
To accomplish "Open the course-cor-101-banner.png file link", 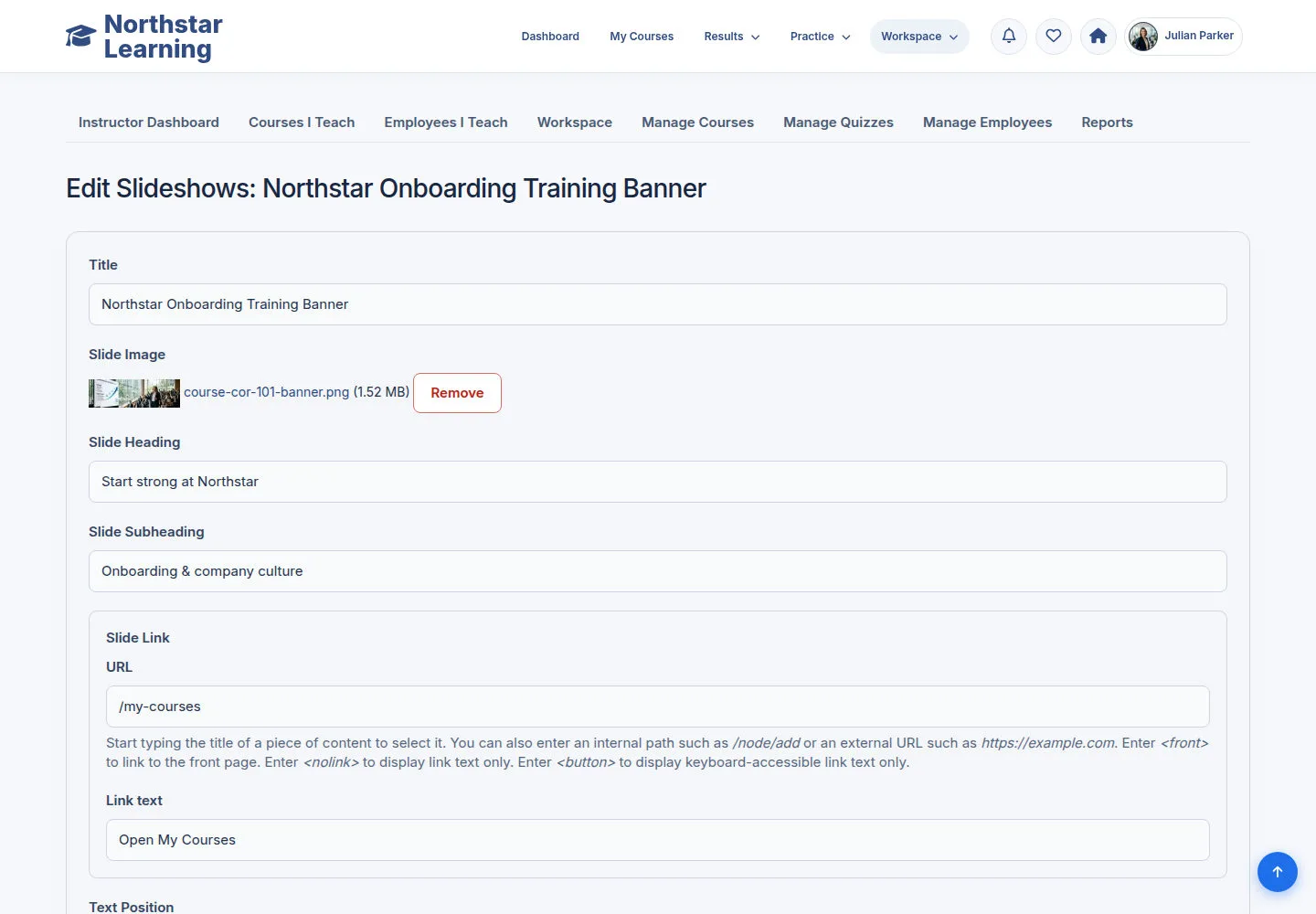I will pyautogui.click(x=267, y=392).
